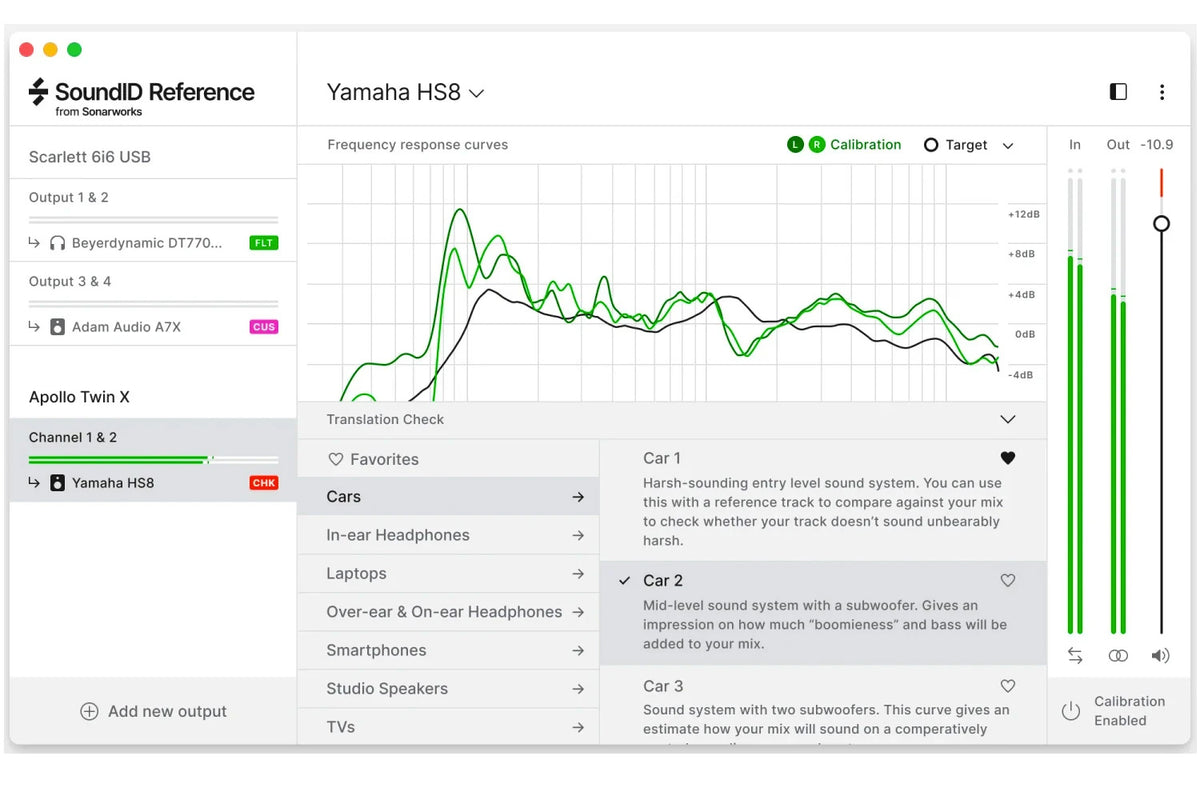Open the In-ear Headphones category
Viewport: 1200px width, 800px height.
click(448, 535)
